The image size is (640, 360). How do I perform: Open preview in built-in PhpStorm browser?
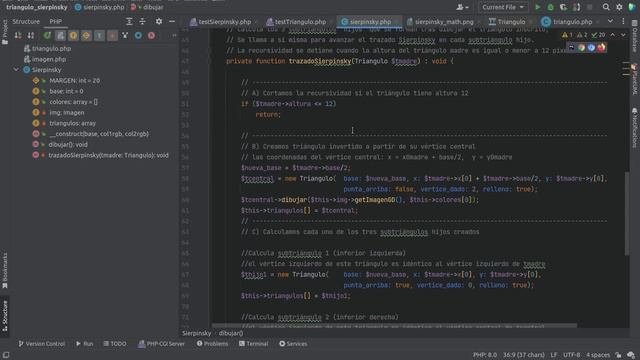[x=571, y=47]
